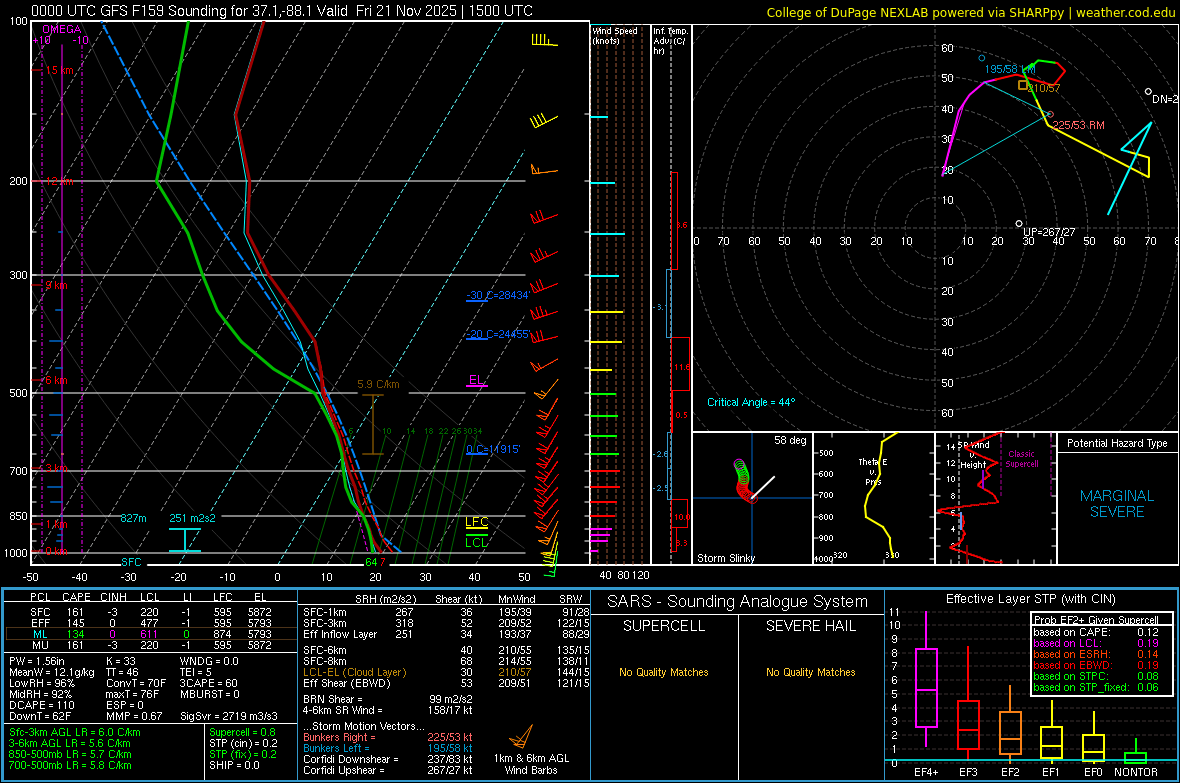Click the BRN Shear = 99 m2/s2 entry
1180x783 pixels.
388,699
